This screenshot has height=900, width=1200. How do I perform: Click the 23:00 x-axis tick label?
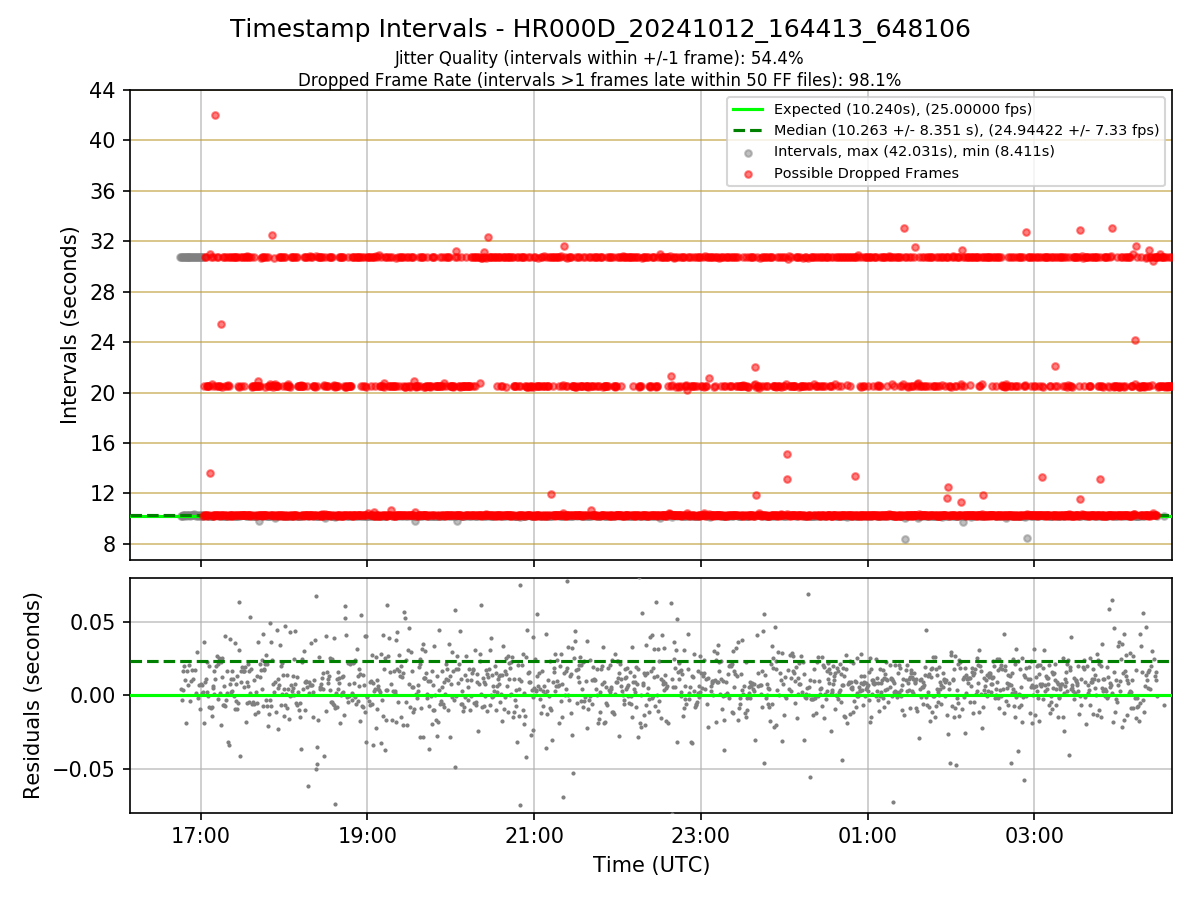click(x=700, y=834)
